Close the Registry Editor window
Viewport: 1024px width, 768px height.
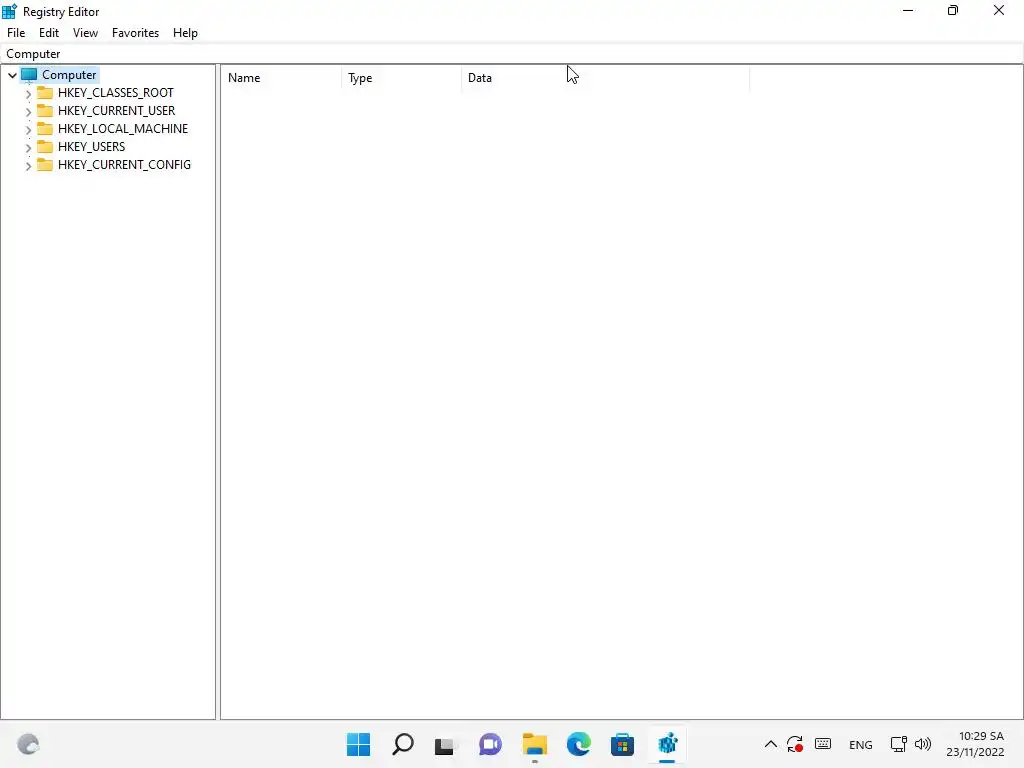click(x=999, y=11)
